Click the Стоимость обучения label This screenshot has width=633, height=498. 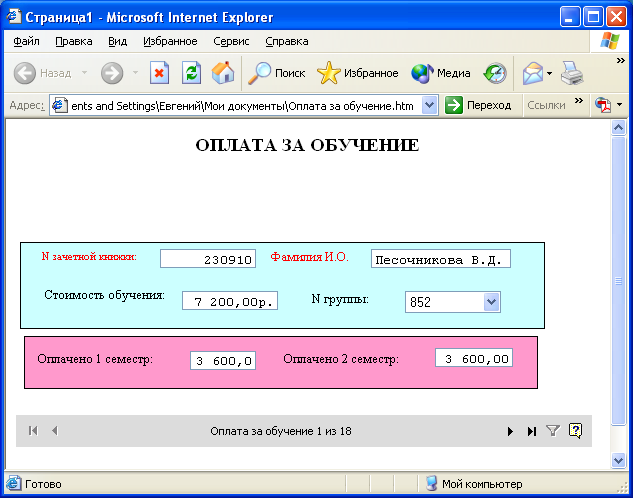click(105, 295)
